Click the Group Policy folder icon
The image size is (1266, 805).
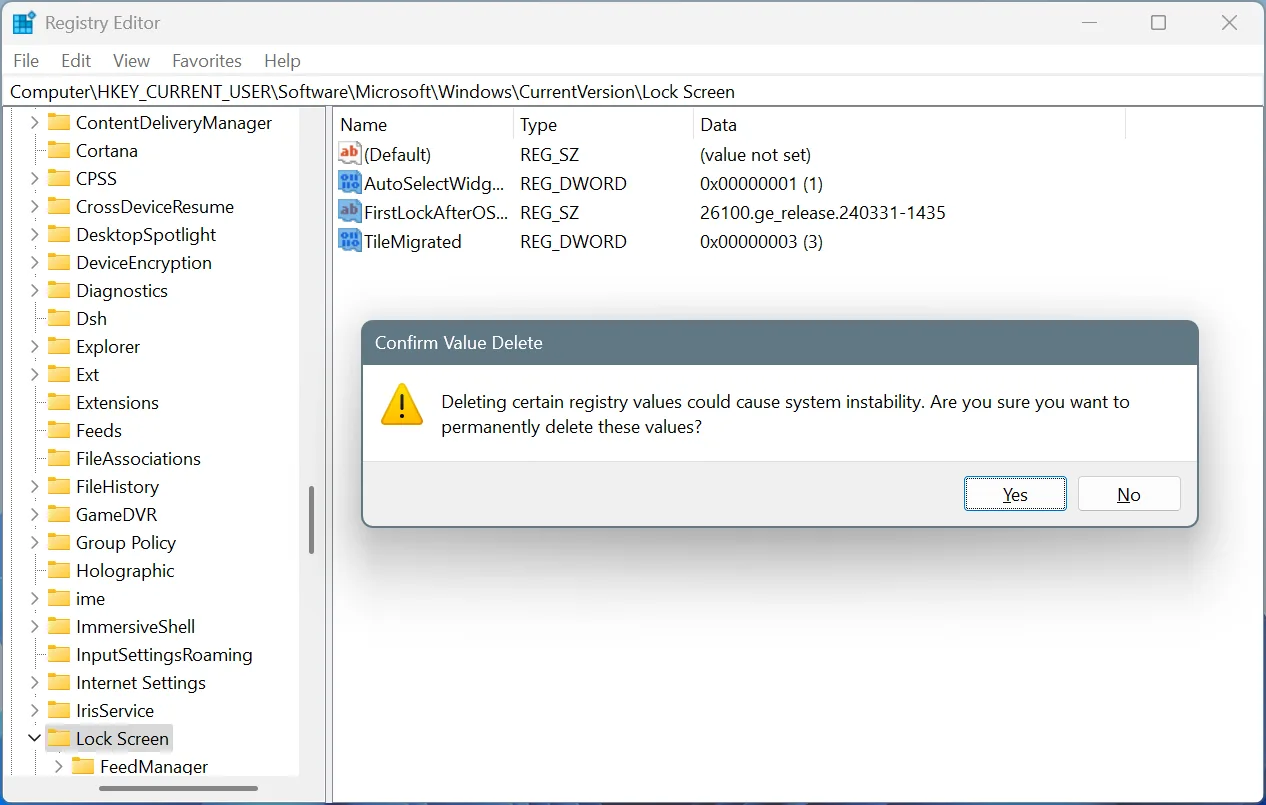tap(59, 542)
